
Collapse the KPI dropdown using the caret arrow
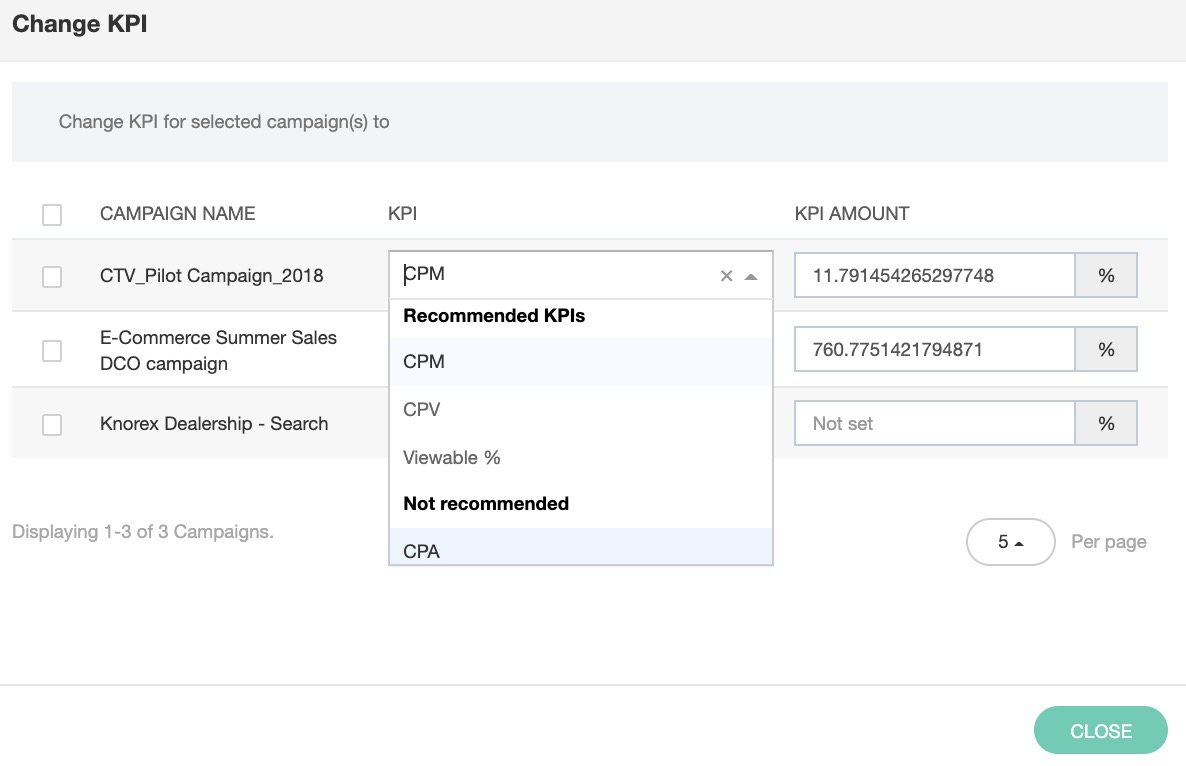[x=751, y=276]
